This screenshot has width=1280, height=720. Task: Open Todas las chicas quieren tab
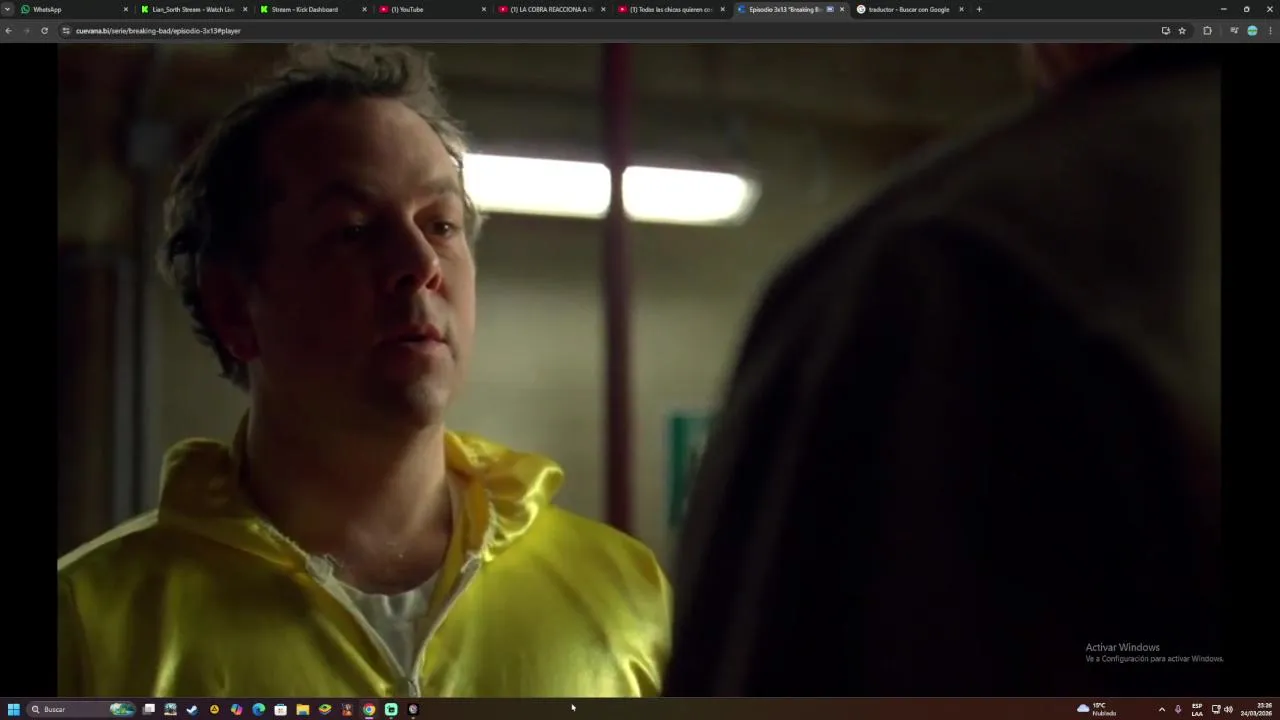(668, 9)
